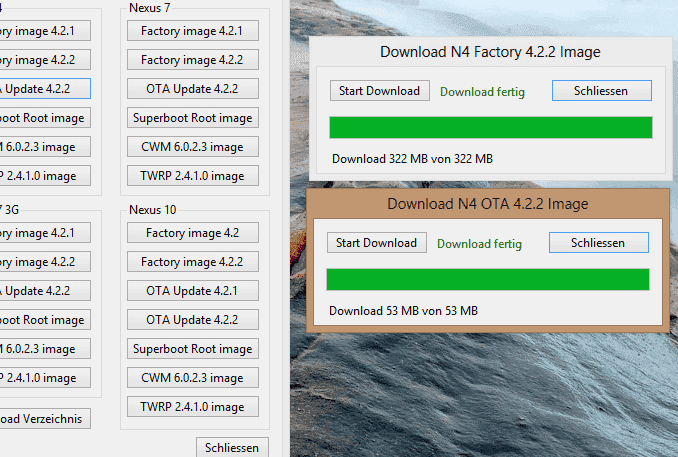The height and width of the screenshot is (457, 678).
Task: Click the 'Nexus 7' group label
Action: 150,8
